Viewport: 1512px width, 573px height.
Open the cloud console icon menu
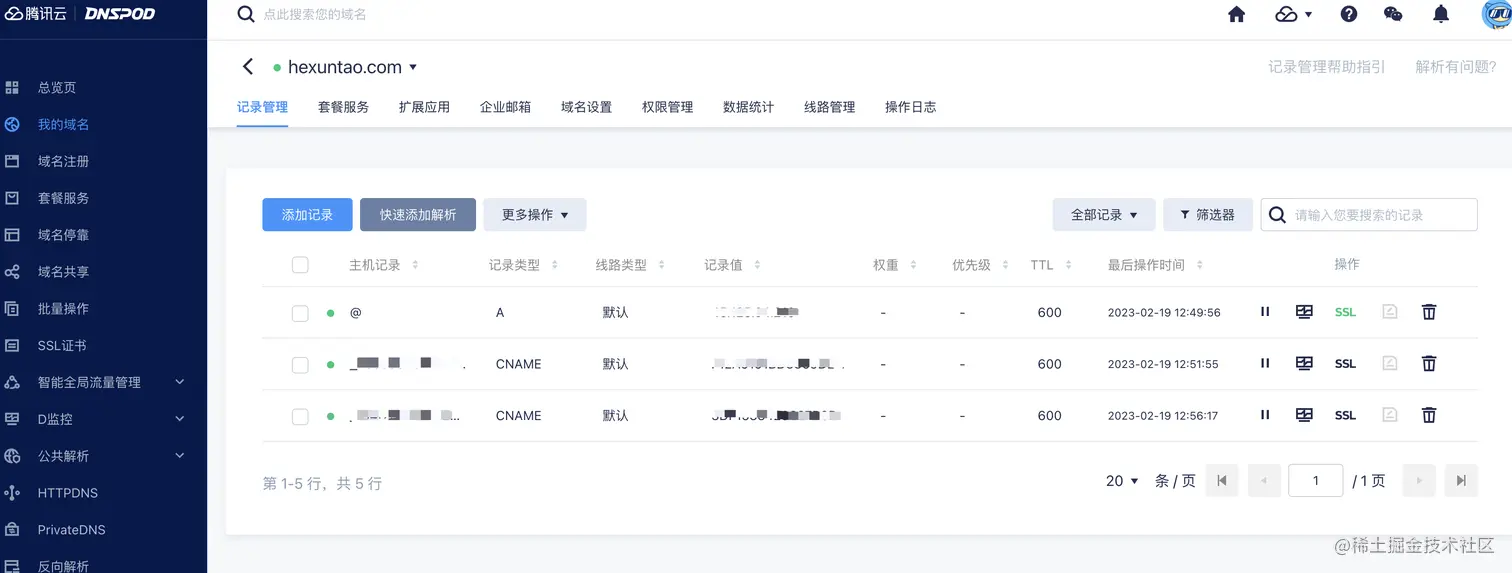pos(1294,14)
